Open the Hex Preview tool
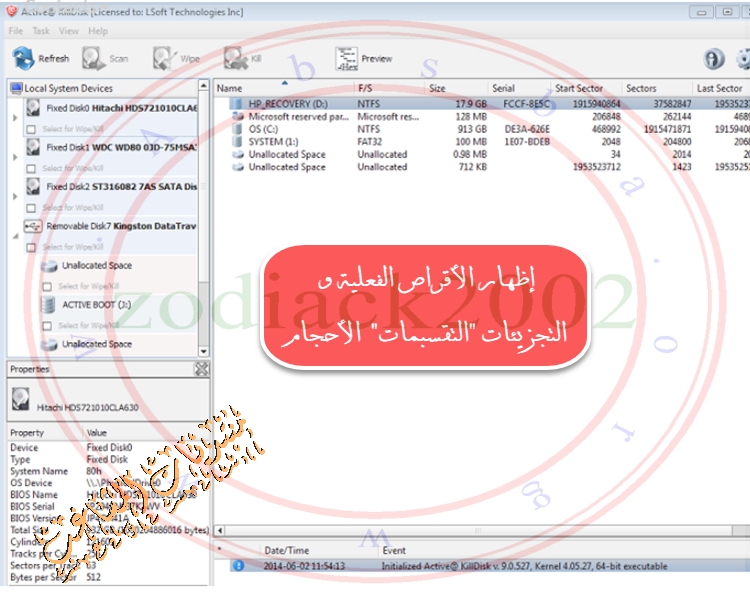Viewport: 750px width, 603px height. (346, 58)
